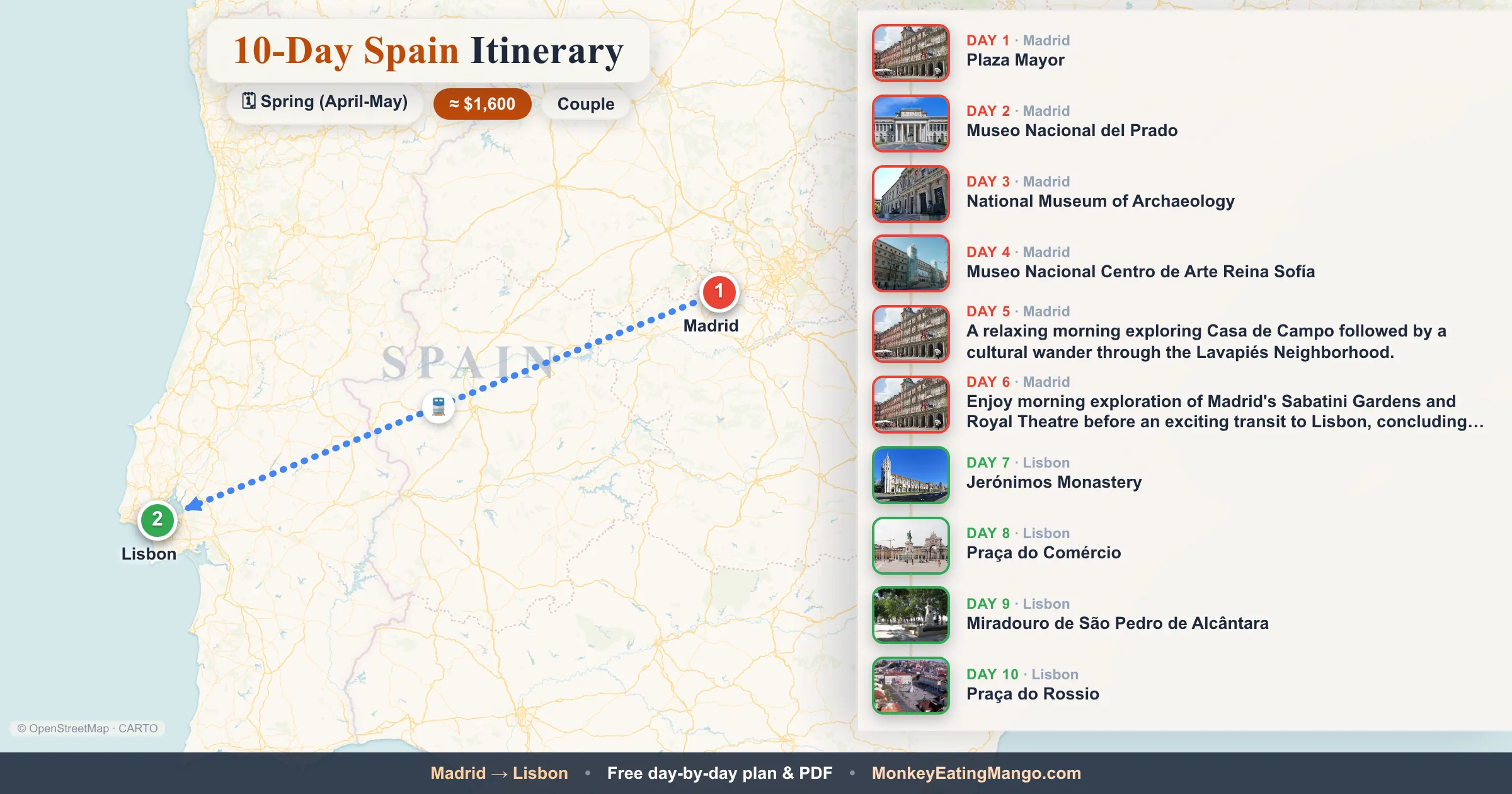
Task: Click the 'Jerónimos Monastery' text
Action: (x=1054, y=482)
